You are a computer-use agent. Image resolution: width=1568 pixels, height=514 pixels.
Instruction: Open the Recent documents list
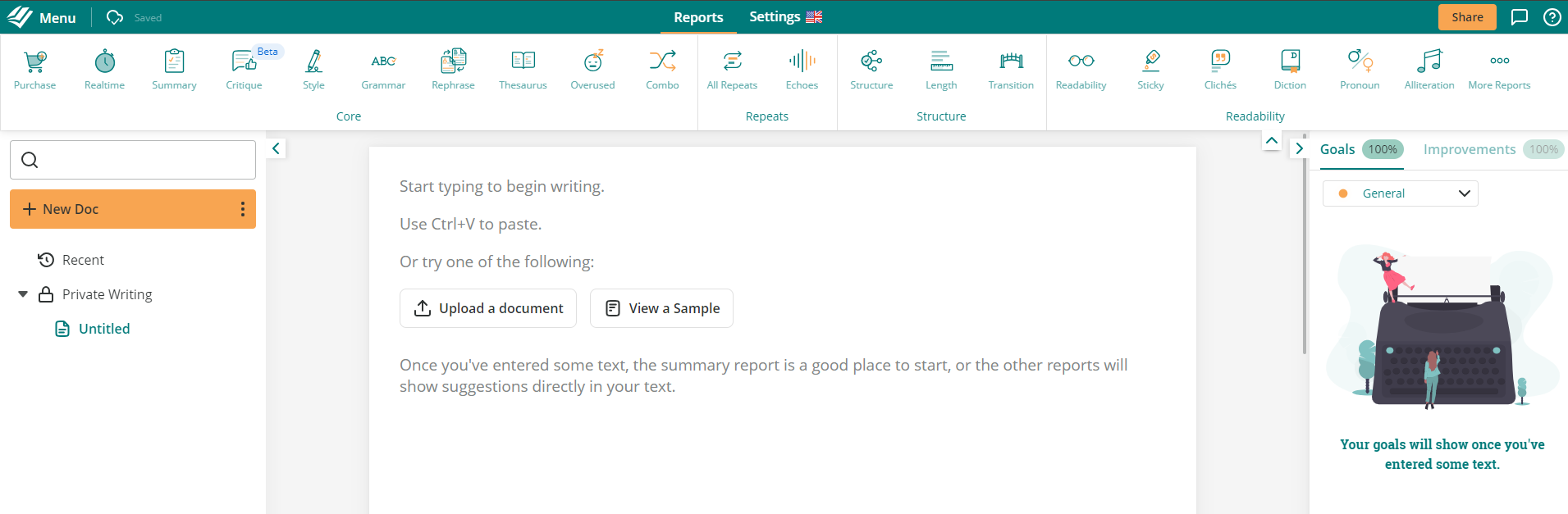71,260
